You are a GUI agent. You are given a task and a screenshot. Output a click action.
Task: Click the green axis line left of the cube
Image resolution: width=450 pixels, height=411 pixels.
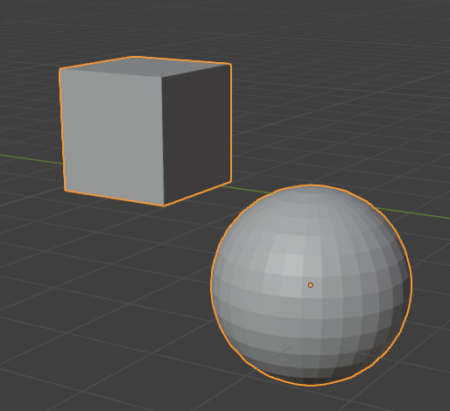31,159
